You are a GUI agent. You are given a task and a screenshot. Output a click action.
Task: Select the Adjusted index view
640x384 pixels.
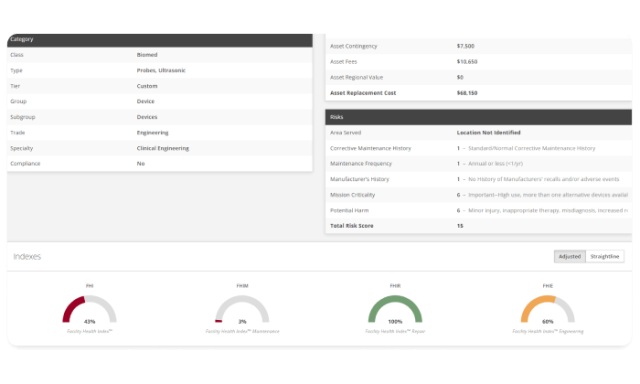pos(569,256)
